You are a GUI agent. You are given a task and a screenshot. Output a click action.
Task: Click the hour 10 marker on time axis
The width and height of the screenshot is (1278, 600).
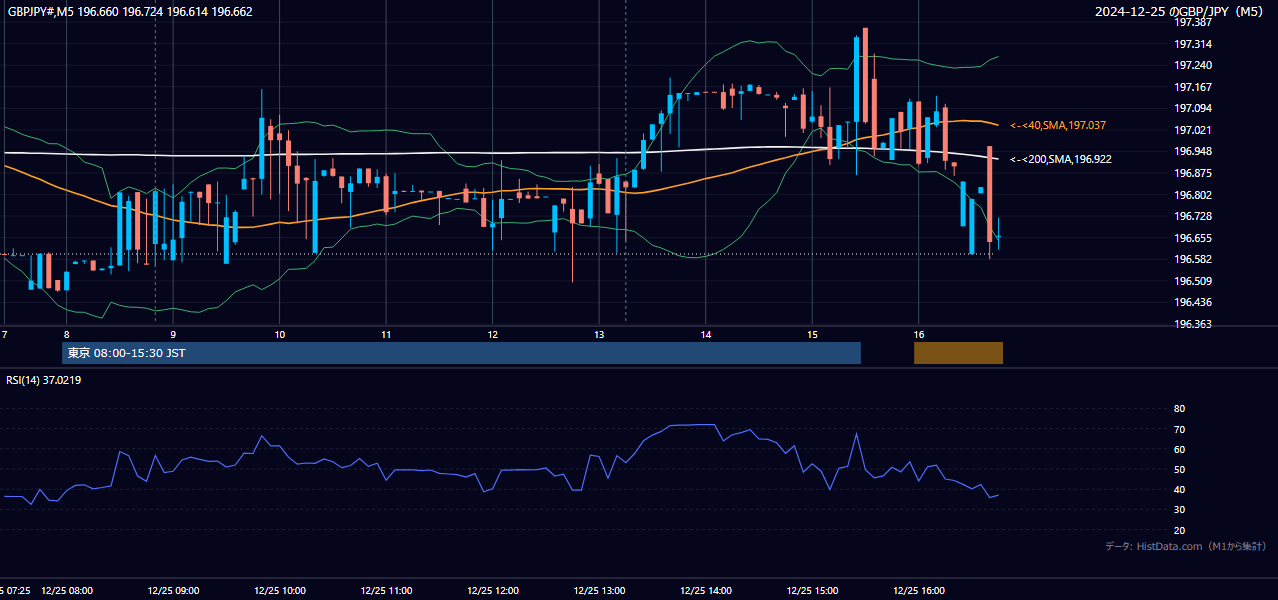click(279, 334)
